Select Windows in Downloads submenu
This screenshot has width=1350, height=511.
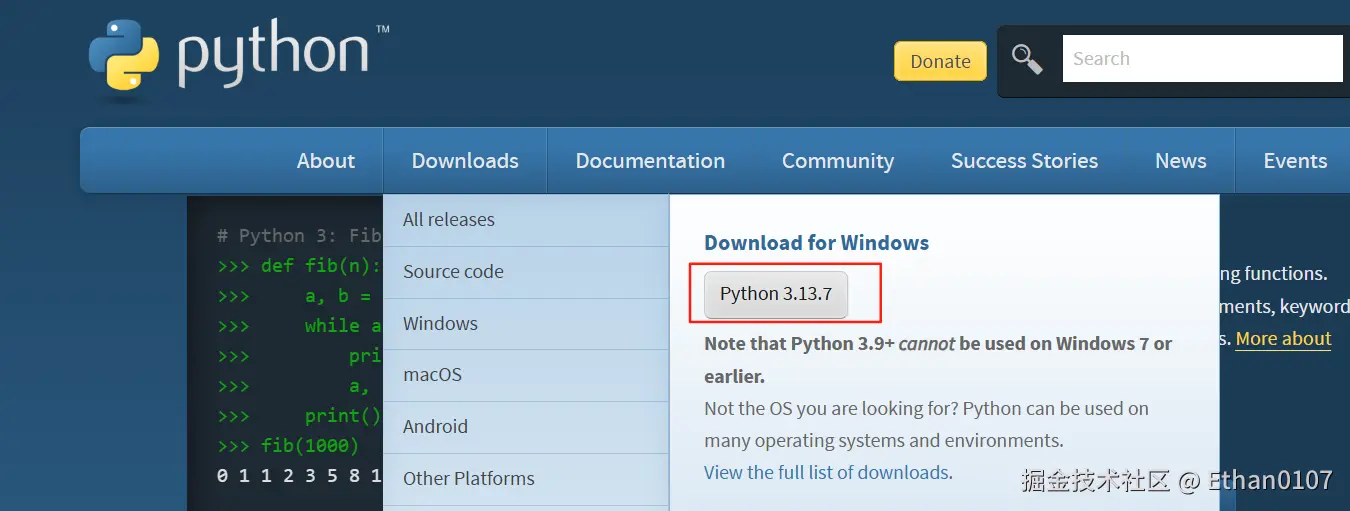click(526, 324)
